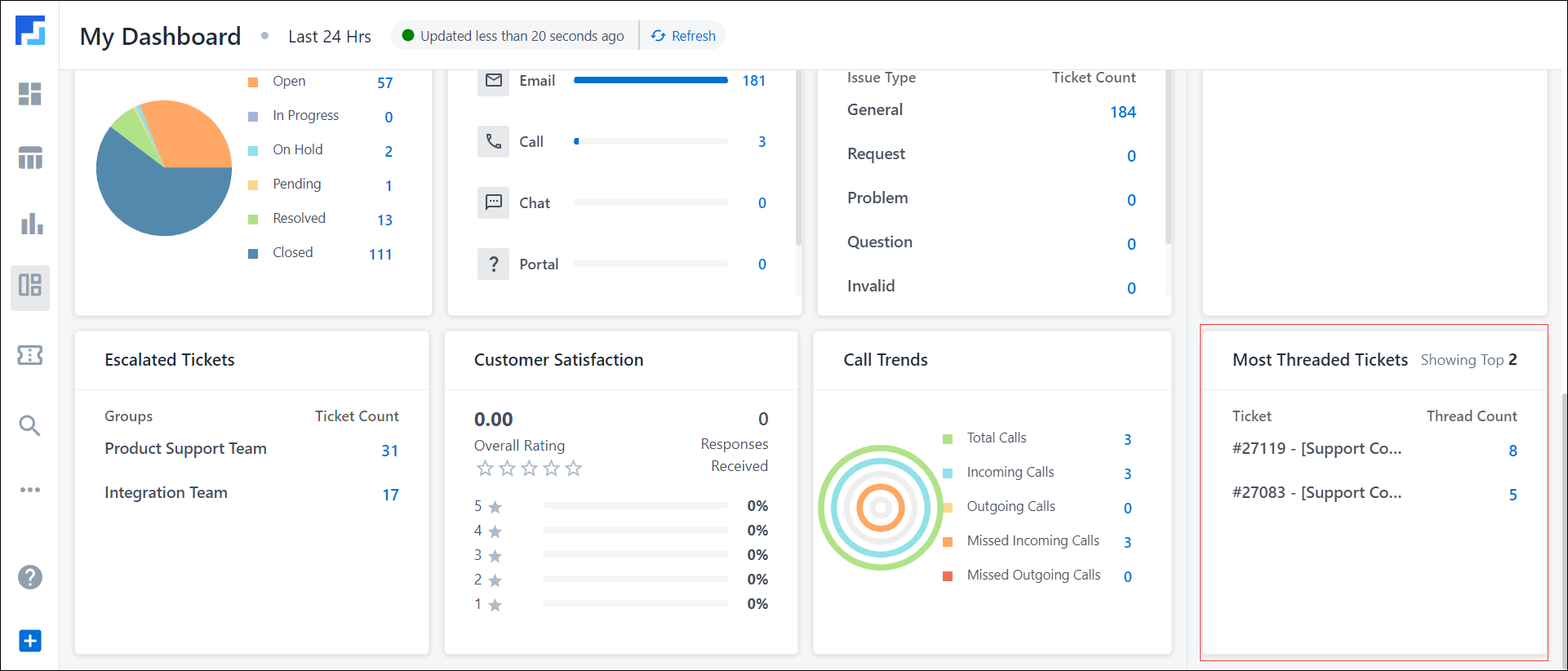Open the help question mark icon
This screenshot has height=671, width=1568.
30,577
